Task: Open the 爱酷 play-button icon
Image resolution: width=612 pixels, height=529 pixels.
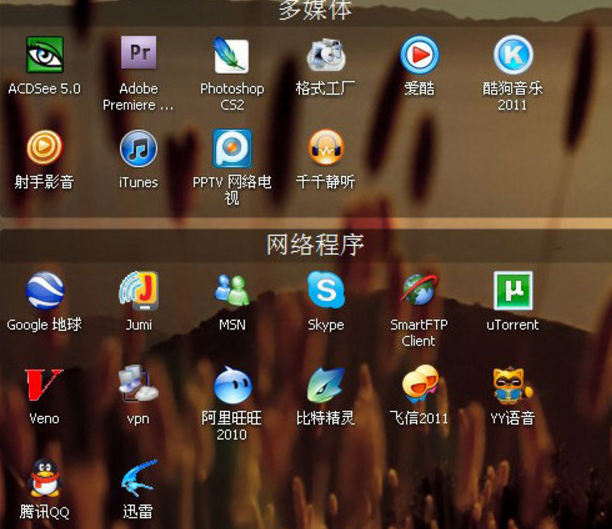Action: 420,55
